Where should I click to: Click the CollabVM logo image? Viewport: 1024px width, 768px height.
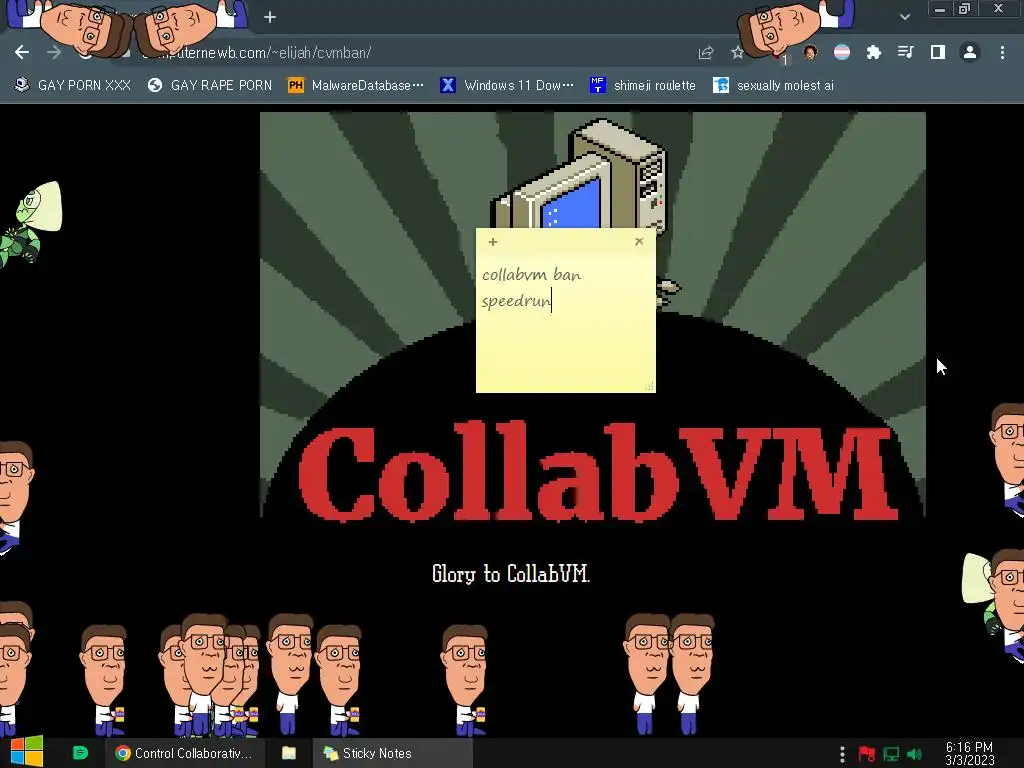592,316
